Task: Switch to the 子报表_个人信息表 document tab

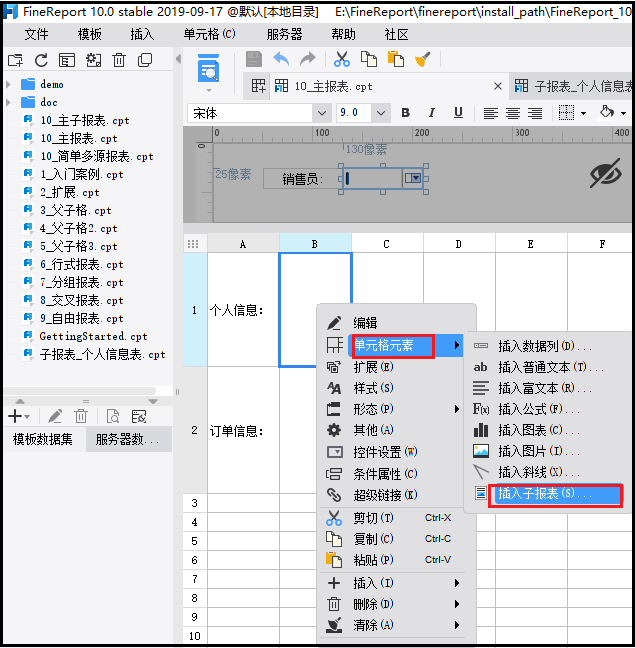Action: pos(573,86)
